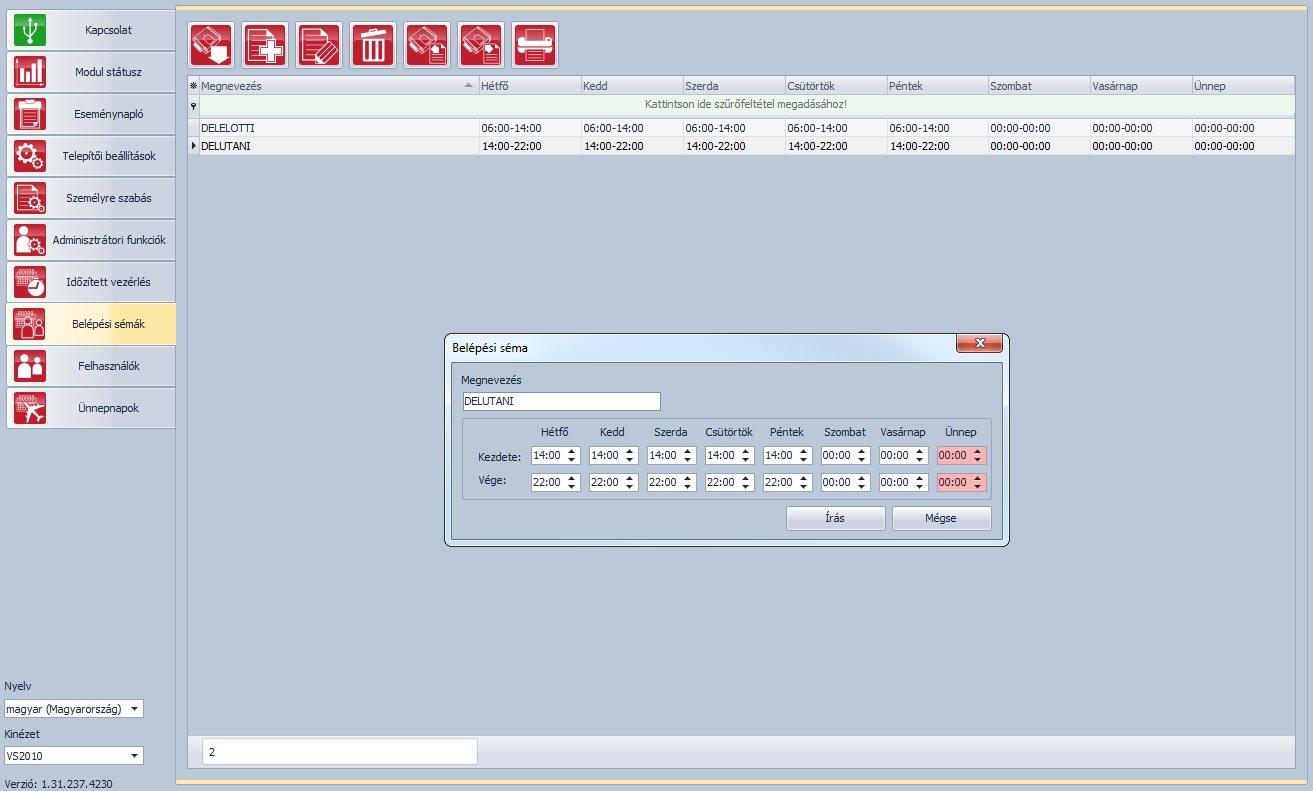
Task: Select the Belépési sémák sidebar item
Action: pos(91,324)
